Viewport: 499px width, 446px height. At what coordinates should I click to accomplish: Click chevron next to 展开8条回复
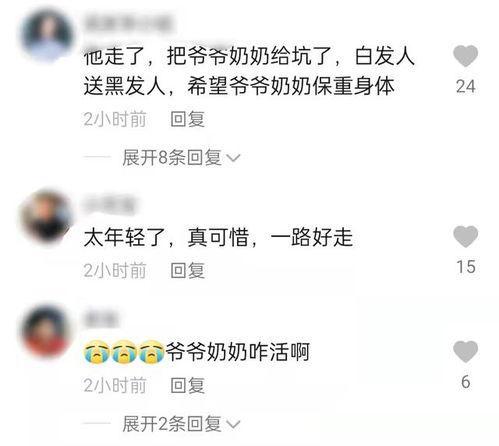[233, 158]
